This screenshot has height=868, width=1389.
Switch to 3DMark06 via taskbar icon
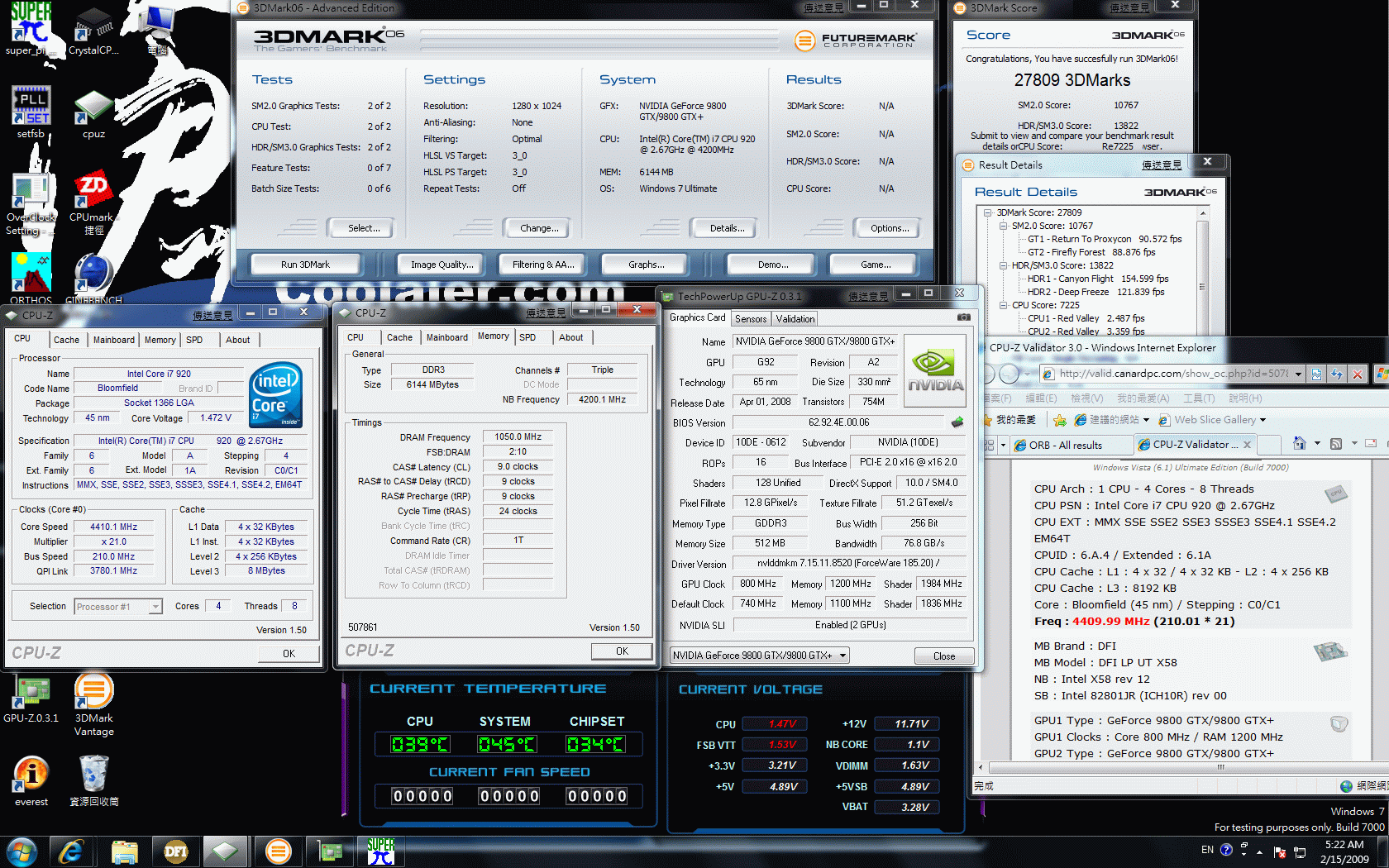279,851
